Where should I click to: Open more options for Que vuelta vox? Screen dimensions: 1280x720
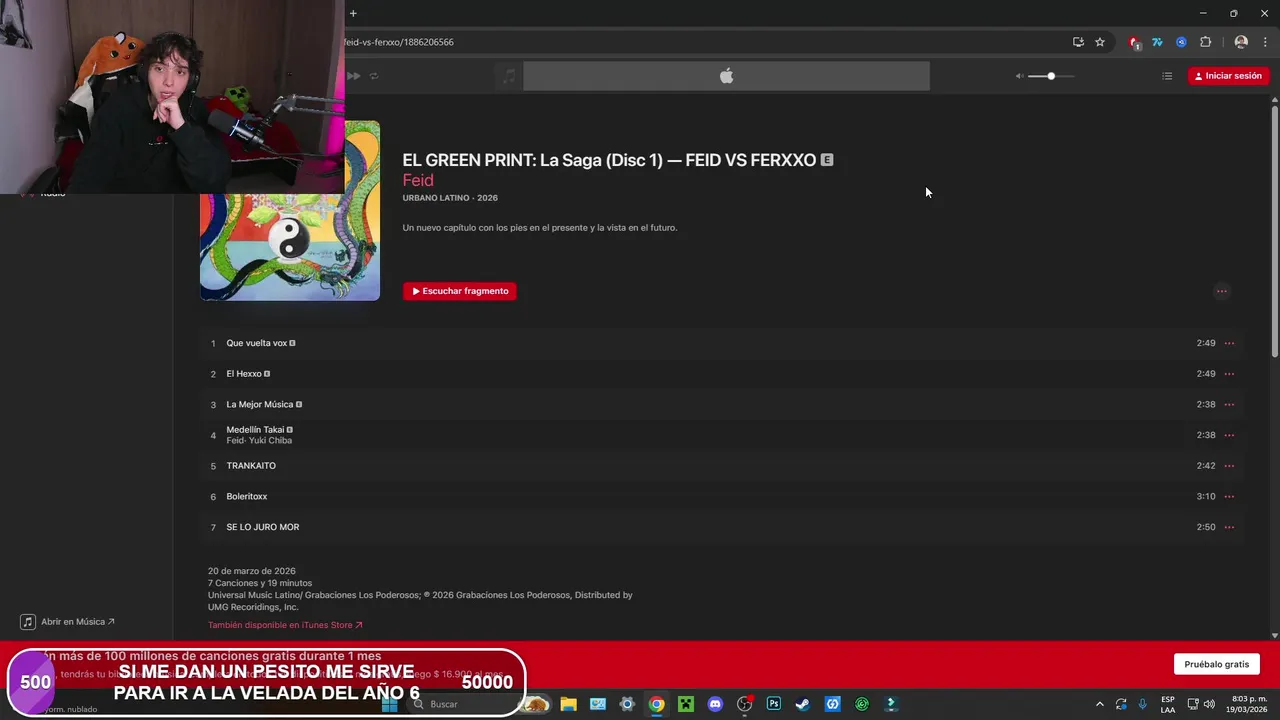(1229, 343)
